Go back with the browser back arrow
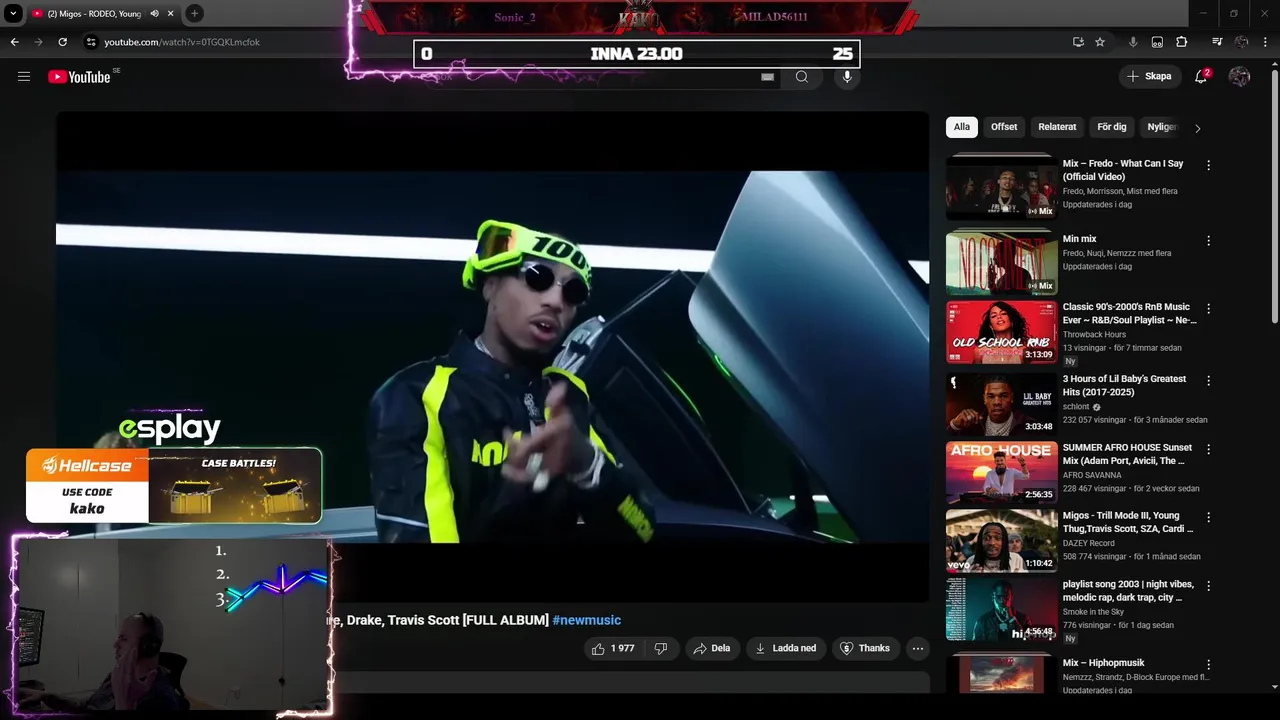Image resolution: width=1280 pixels, height=720 pixels. 14,42
